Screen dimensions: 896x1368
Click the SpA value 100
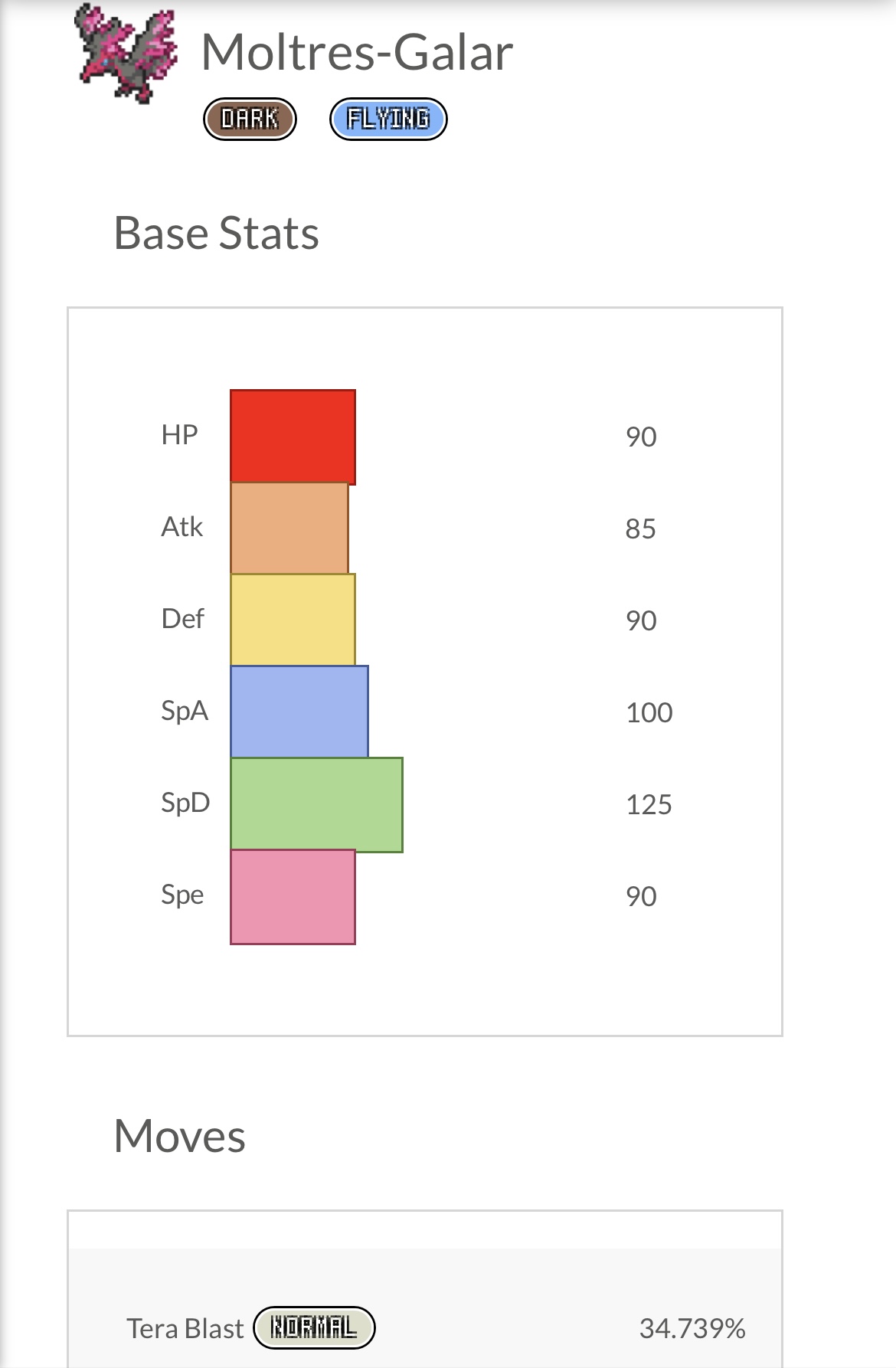point(649,712)
